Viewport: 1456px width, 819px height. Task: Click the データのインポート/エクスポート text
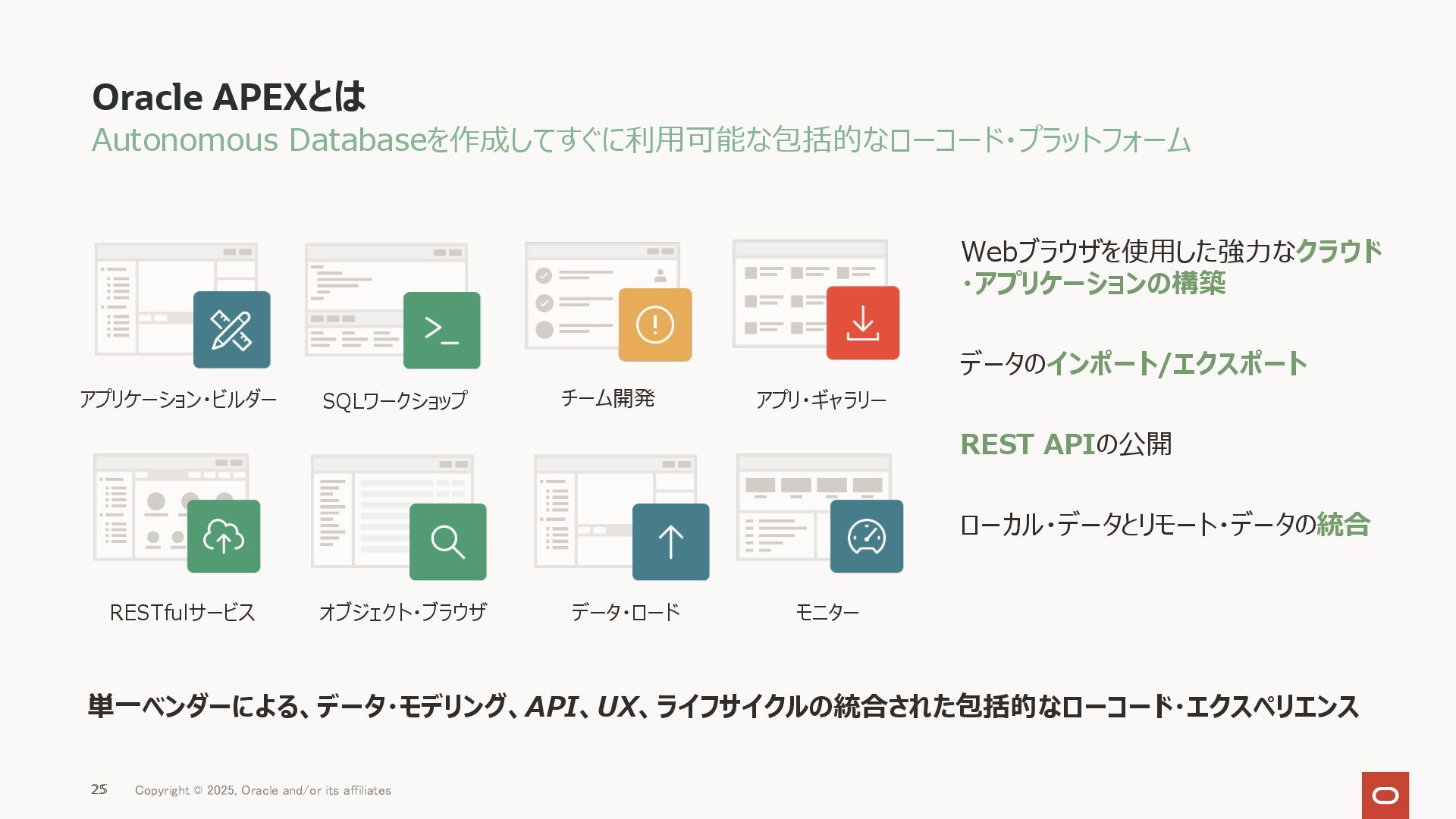point(1133,364)
